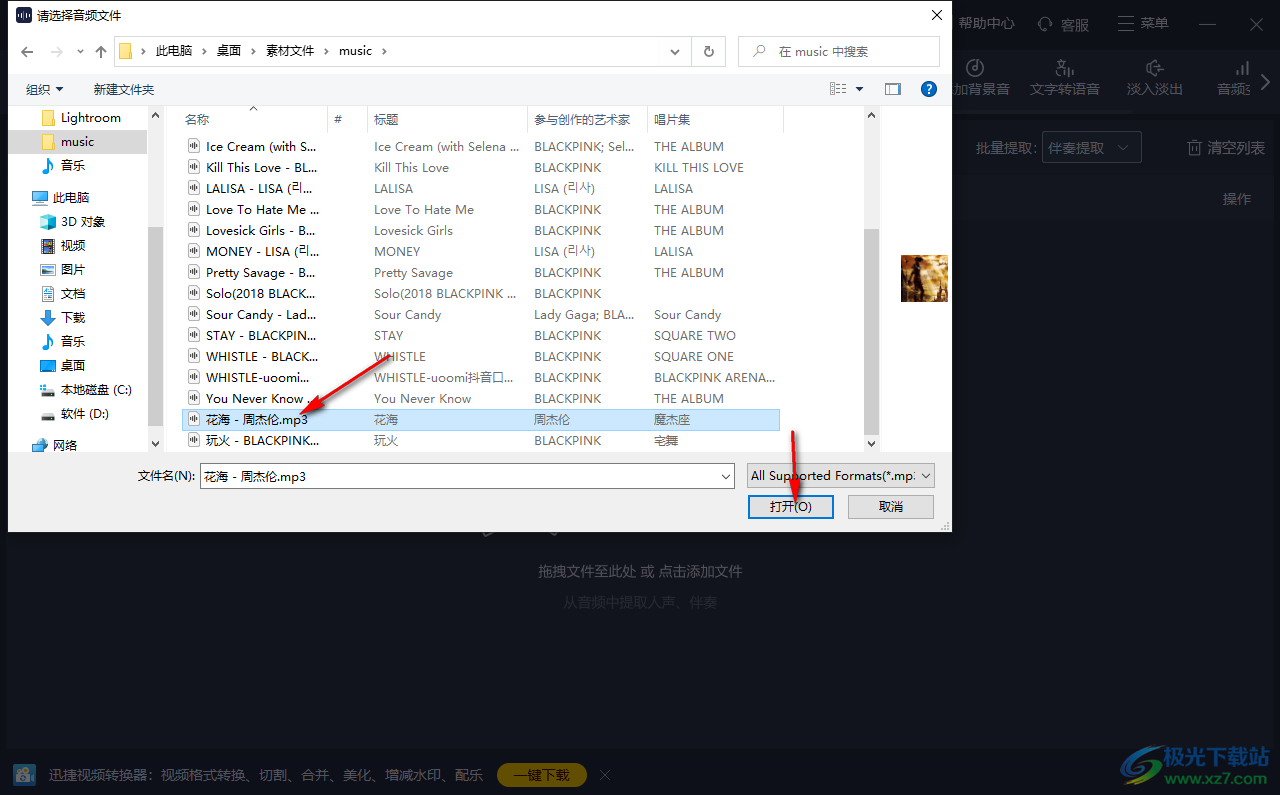Screen dimensions: 1280x795
Task: Toggle the preview pane icon
Action: click(x=893, y=89)
